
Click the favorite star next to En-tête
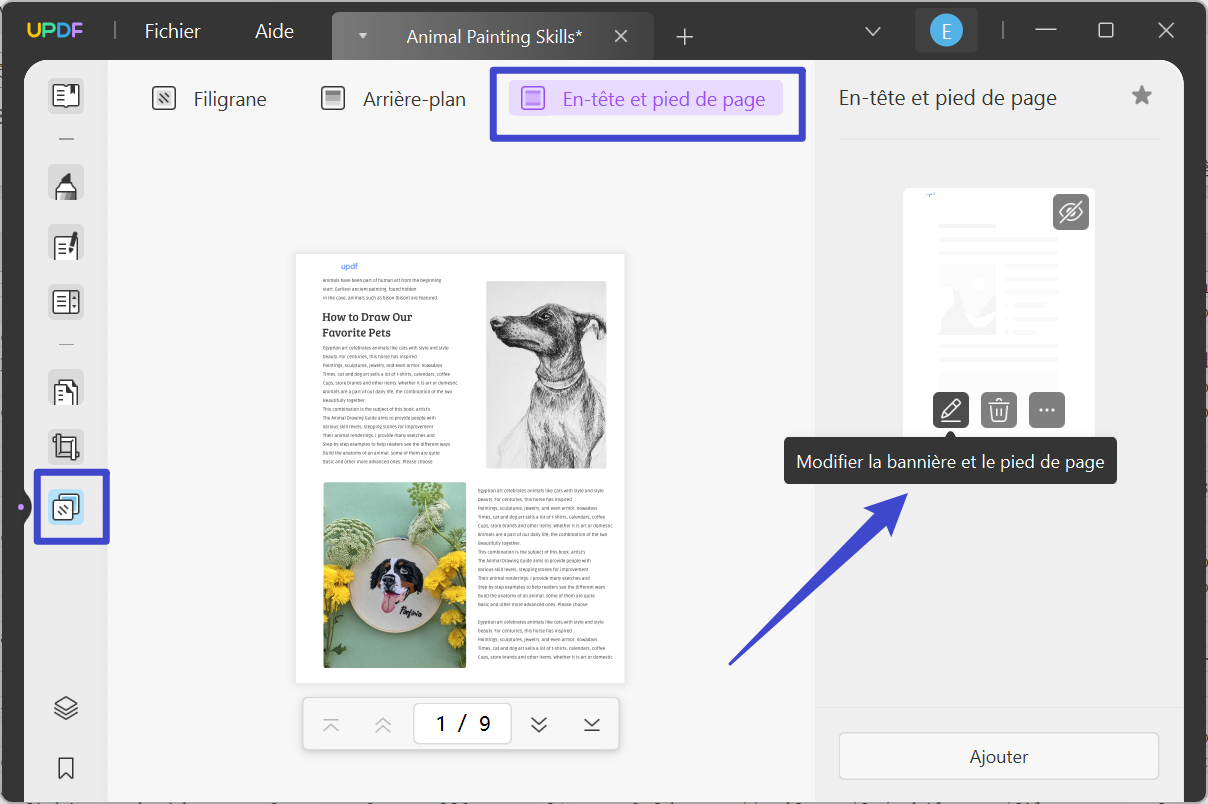[1141, 96]
